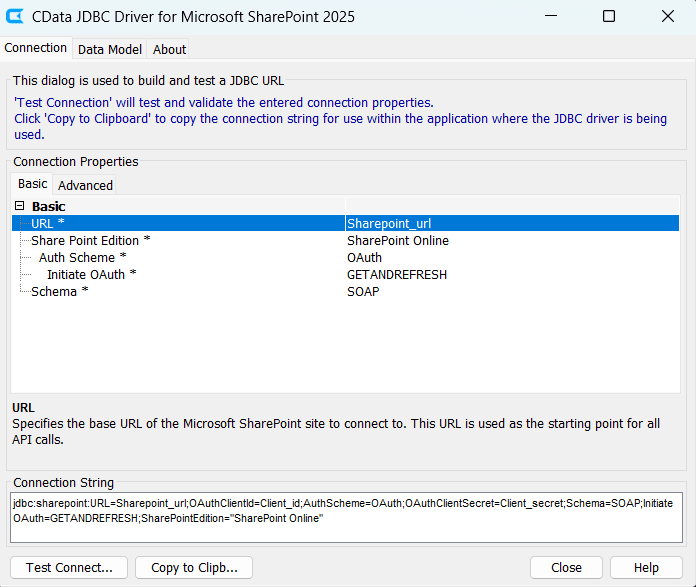The image size is (696, 587).
Task: Change the SOAP schema value
Action: [x=510, y=292]
